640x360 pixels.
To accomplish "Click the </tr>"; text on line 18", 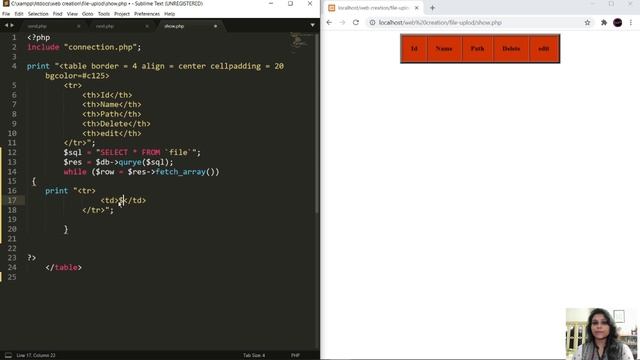I will pyautogui.click(x=98, y=210).
